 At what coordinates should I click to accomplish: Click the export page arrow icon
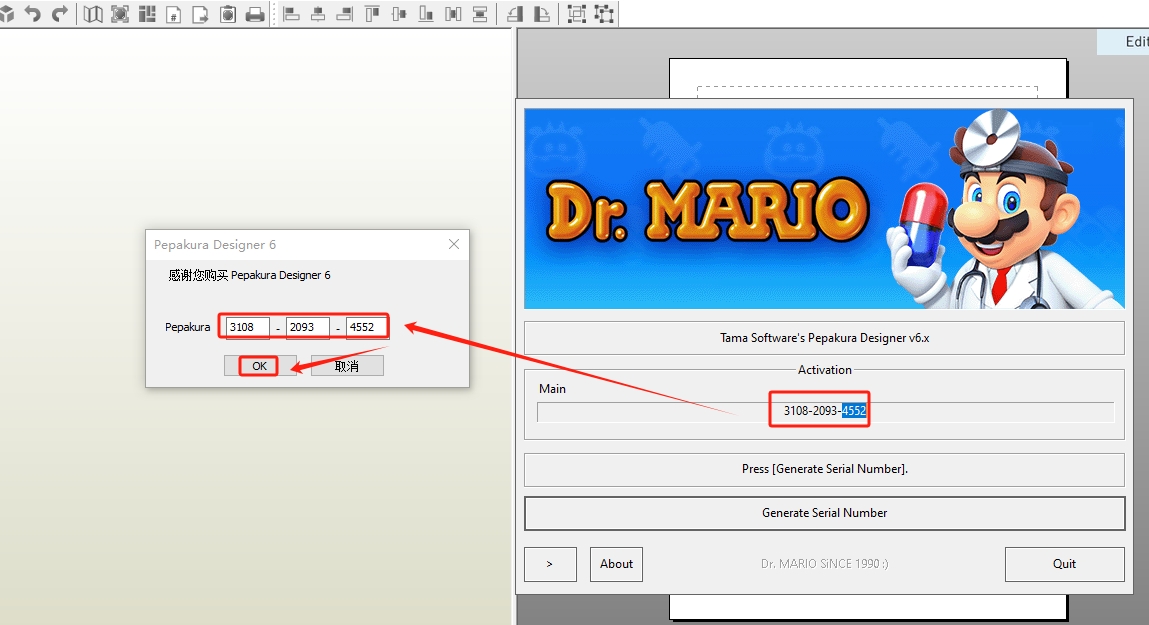point(200,14)
